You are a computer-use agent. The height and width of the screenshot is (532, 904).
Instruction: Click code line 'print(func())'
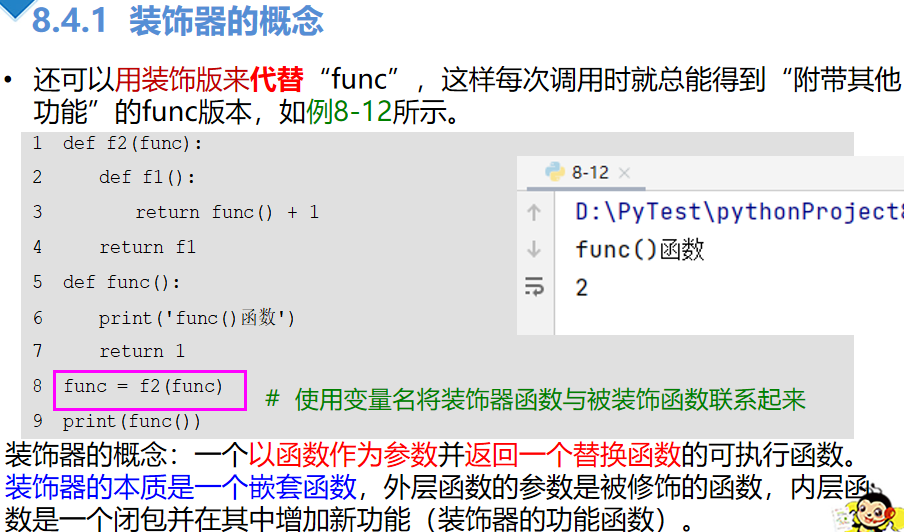tap(132, 422)
